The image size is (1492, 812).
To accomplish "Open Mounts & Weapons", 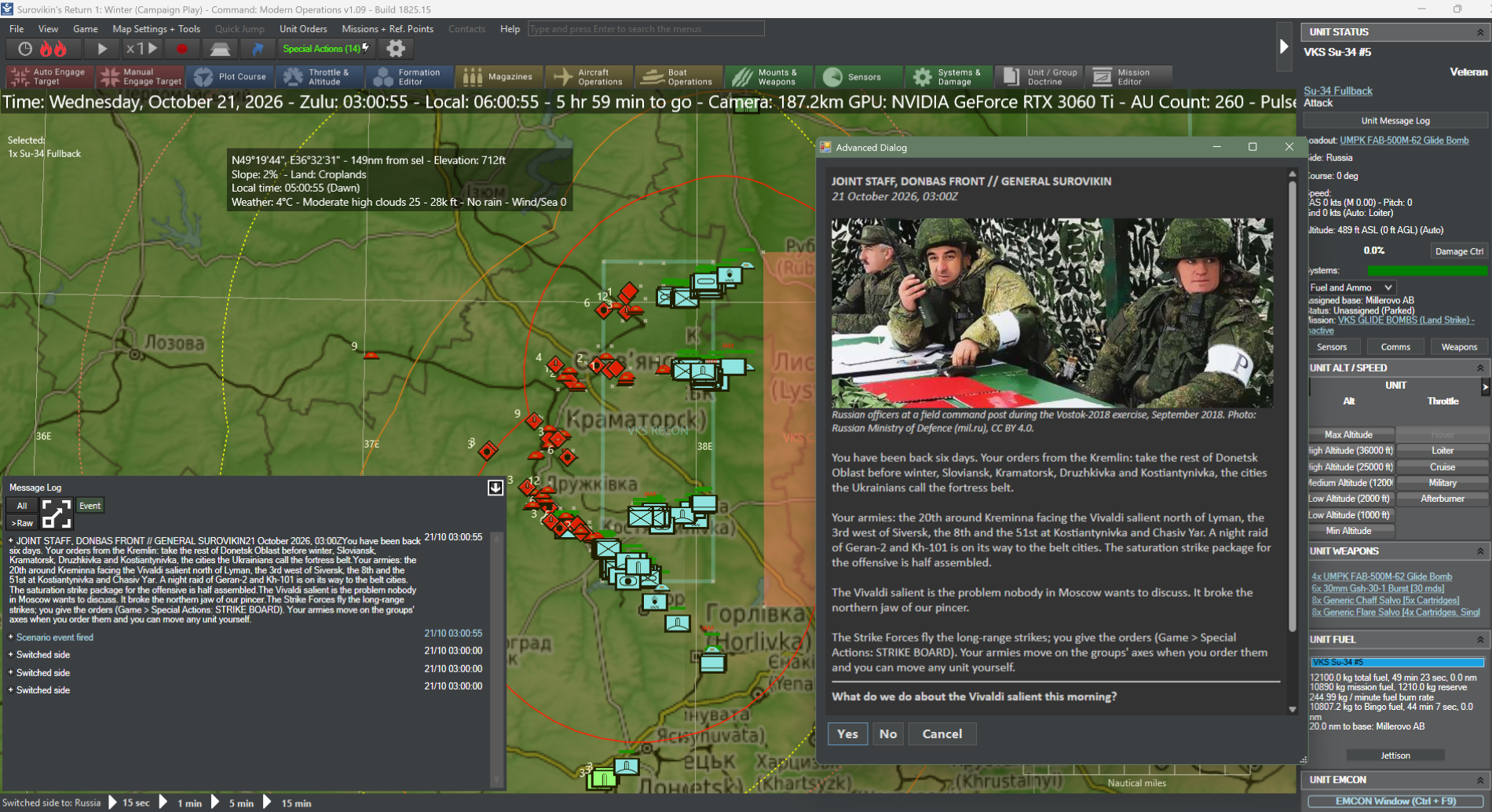I will click(768, 77).
